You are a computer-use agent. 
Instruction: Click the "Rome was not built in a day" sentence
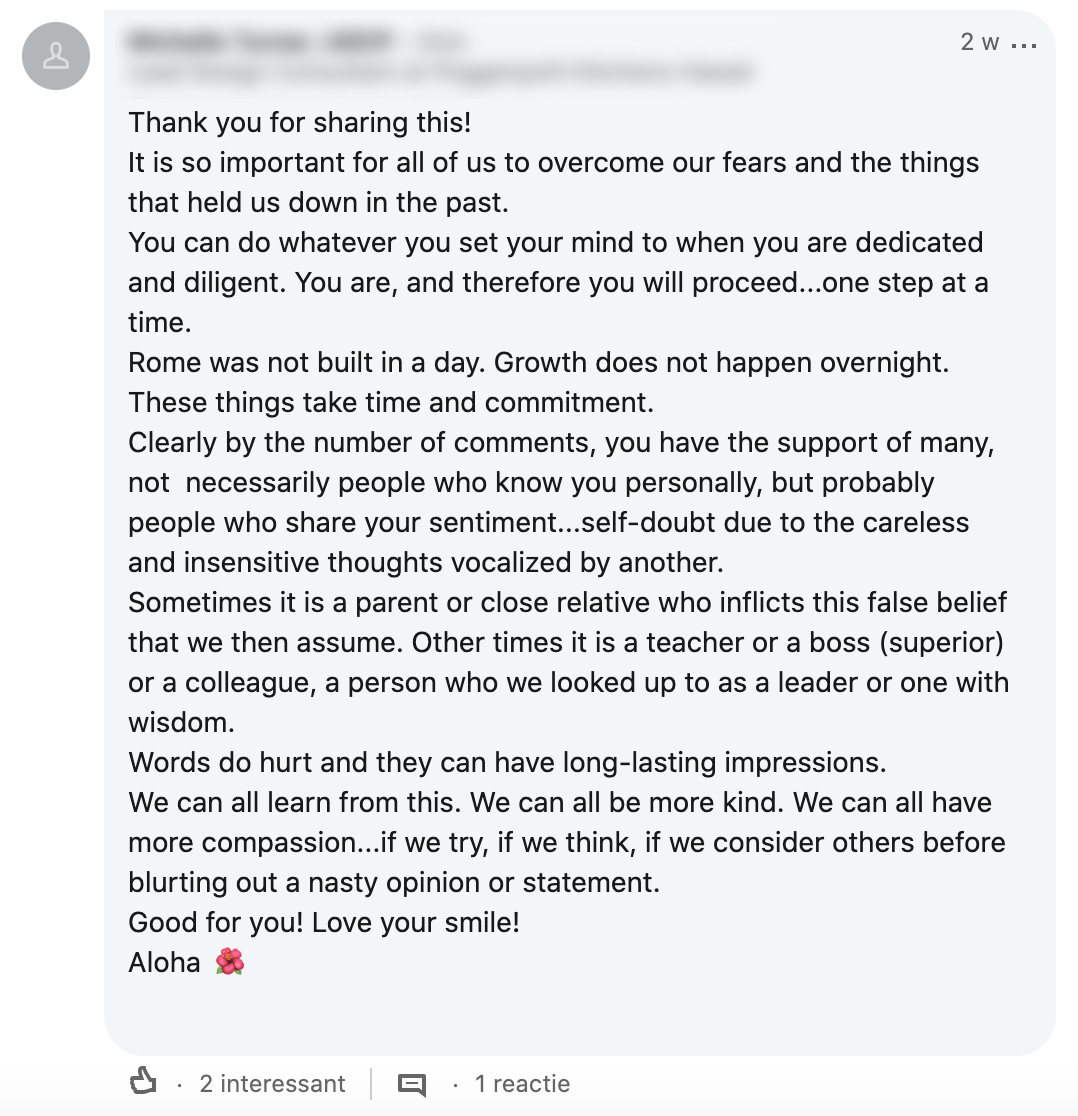pyautogui.click(x=308, y=363)
